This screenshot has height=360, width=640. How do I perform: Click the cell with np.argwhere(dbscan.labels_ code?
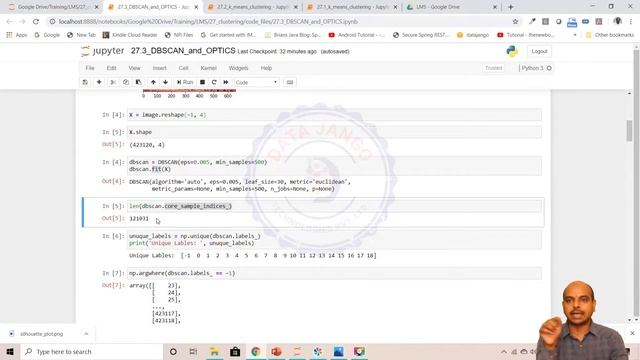point(334,273)
